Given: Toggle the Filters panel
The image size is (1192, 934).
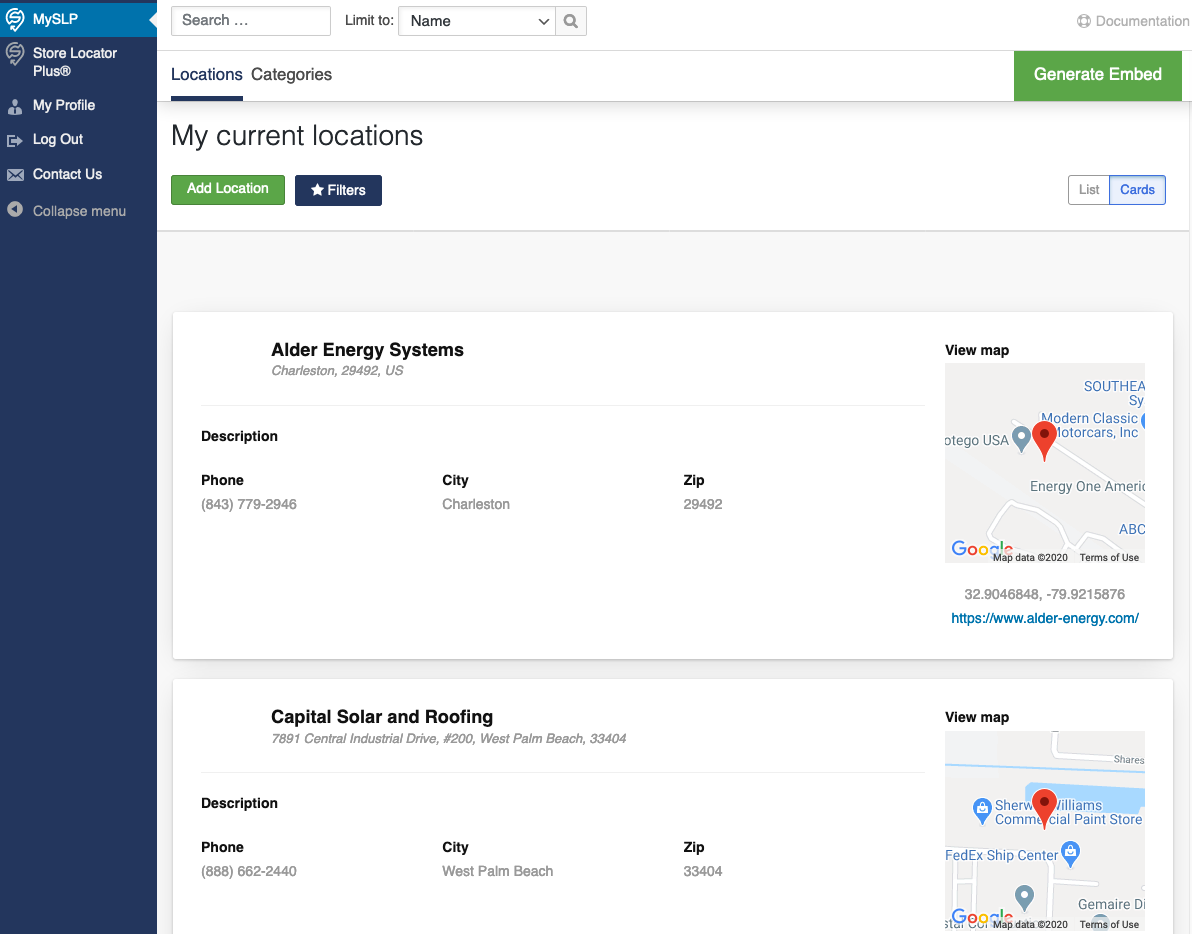Looking at the screenshot, I should pos(338,190).
